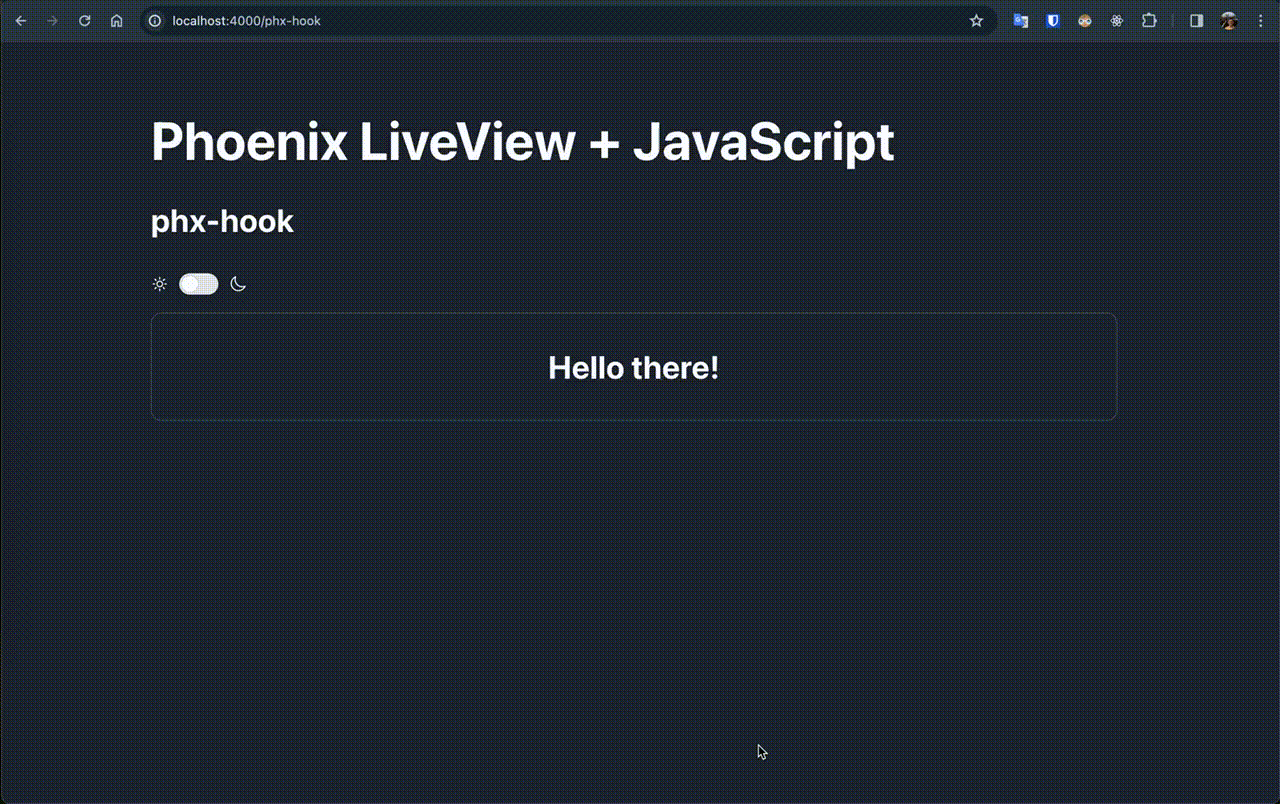
Task: Open the React Developer Tools extension
Action: [x=1116, y=20]
